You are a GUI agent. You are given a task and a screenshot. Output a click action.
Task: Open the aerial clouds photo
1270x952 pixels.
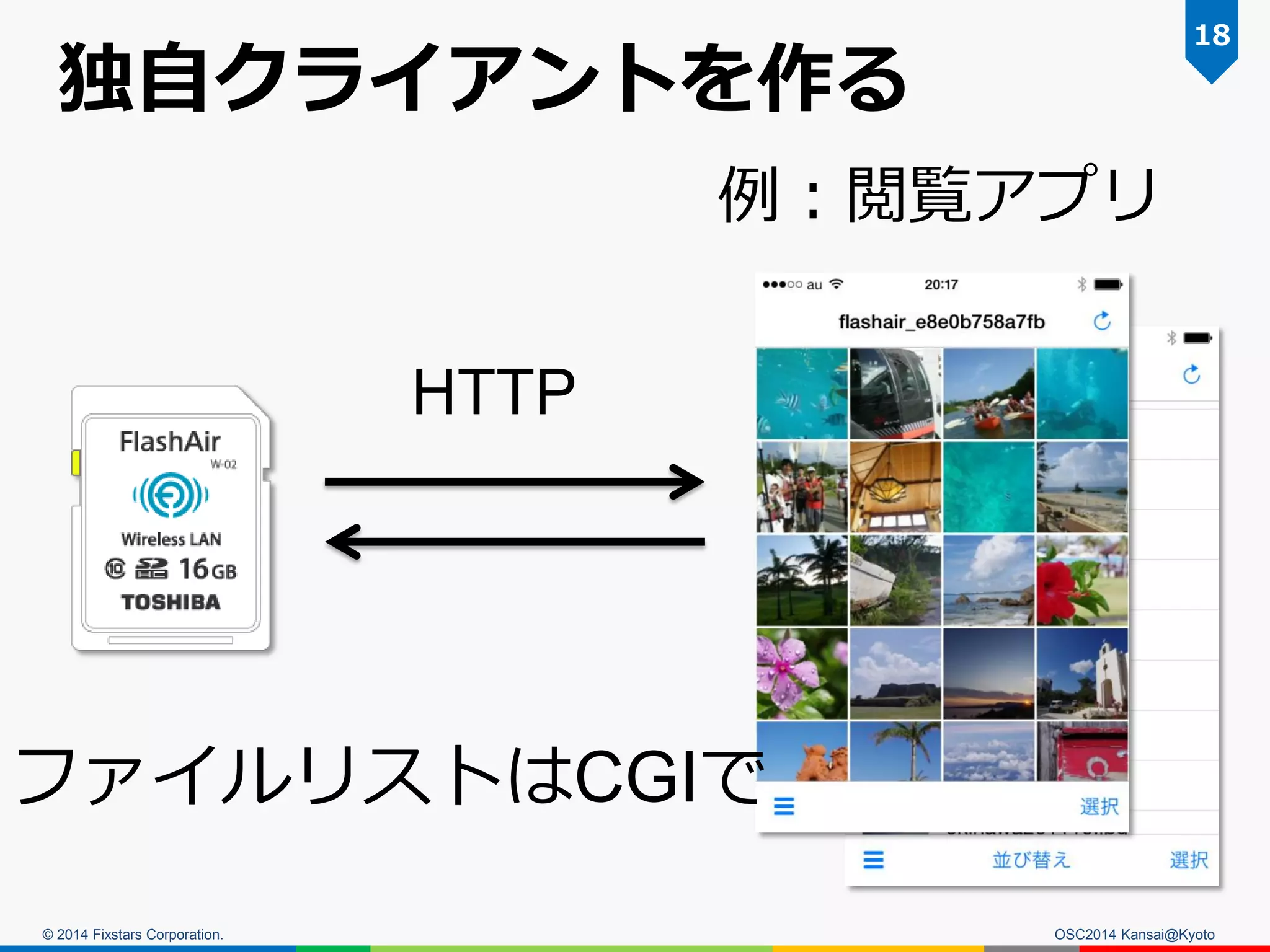[989, 751]
